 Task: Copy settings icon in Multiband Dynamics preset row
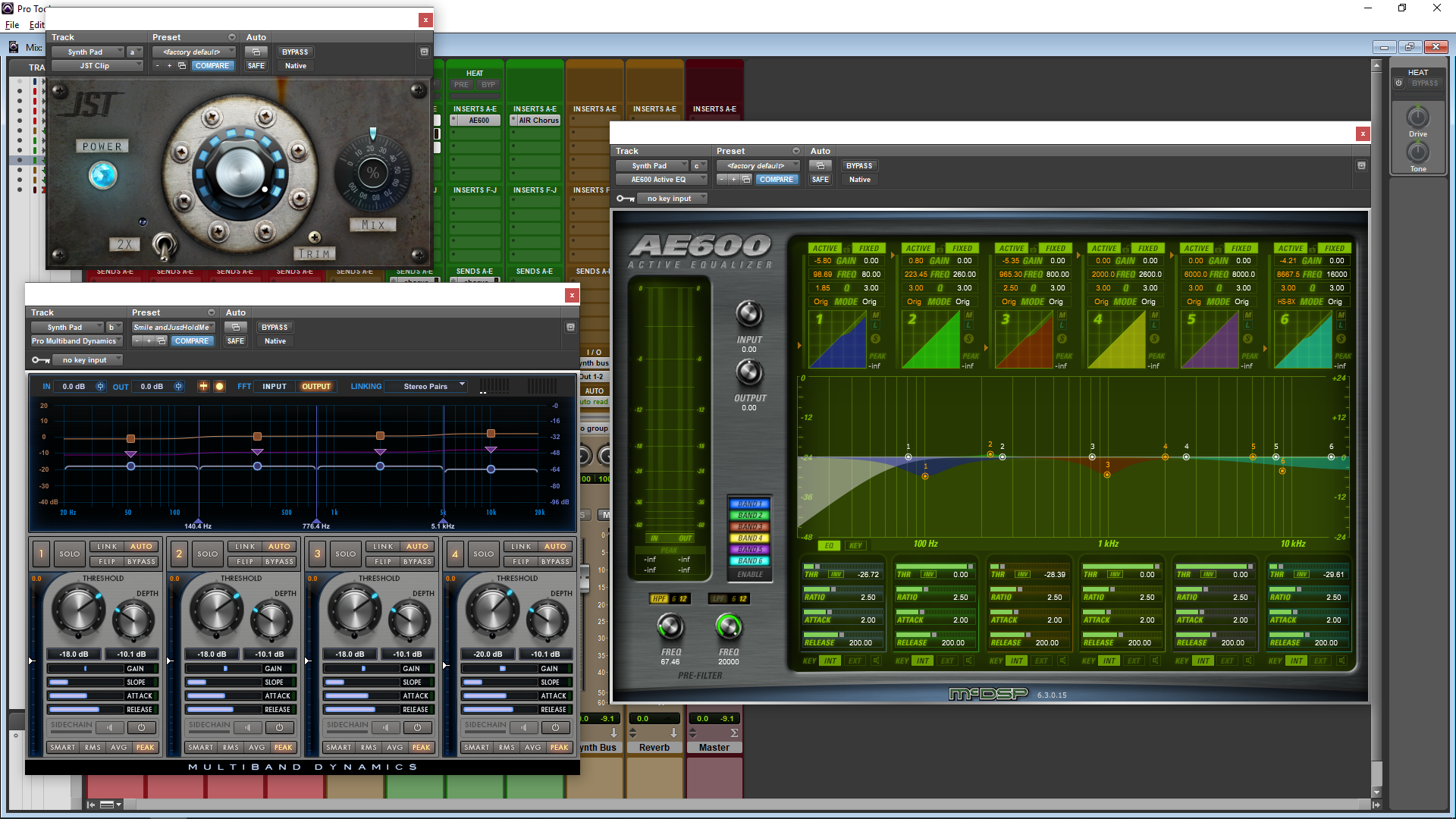[x=162, y=341]
